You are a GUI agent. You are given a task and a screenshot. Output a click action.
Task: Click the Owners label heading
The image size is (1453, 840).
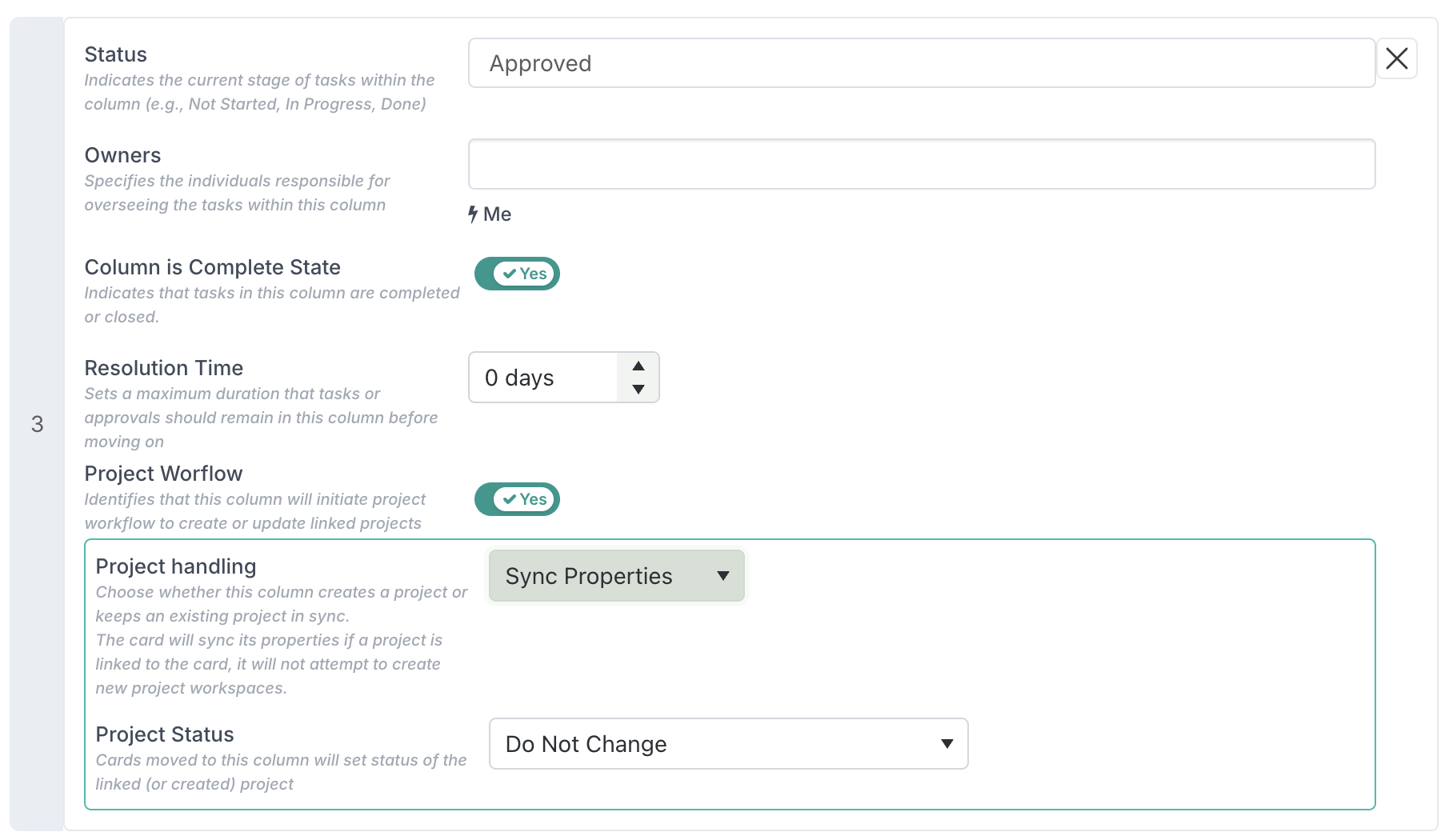(123, 155)
